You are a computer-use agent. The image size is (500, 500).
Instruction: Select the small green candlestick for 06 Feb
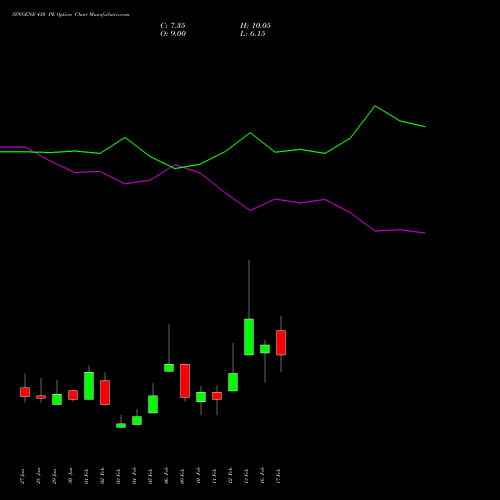(x=169, y=368)
